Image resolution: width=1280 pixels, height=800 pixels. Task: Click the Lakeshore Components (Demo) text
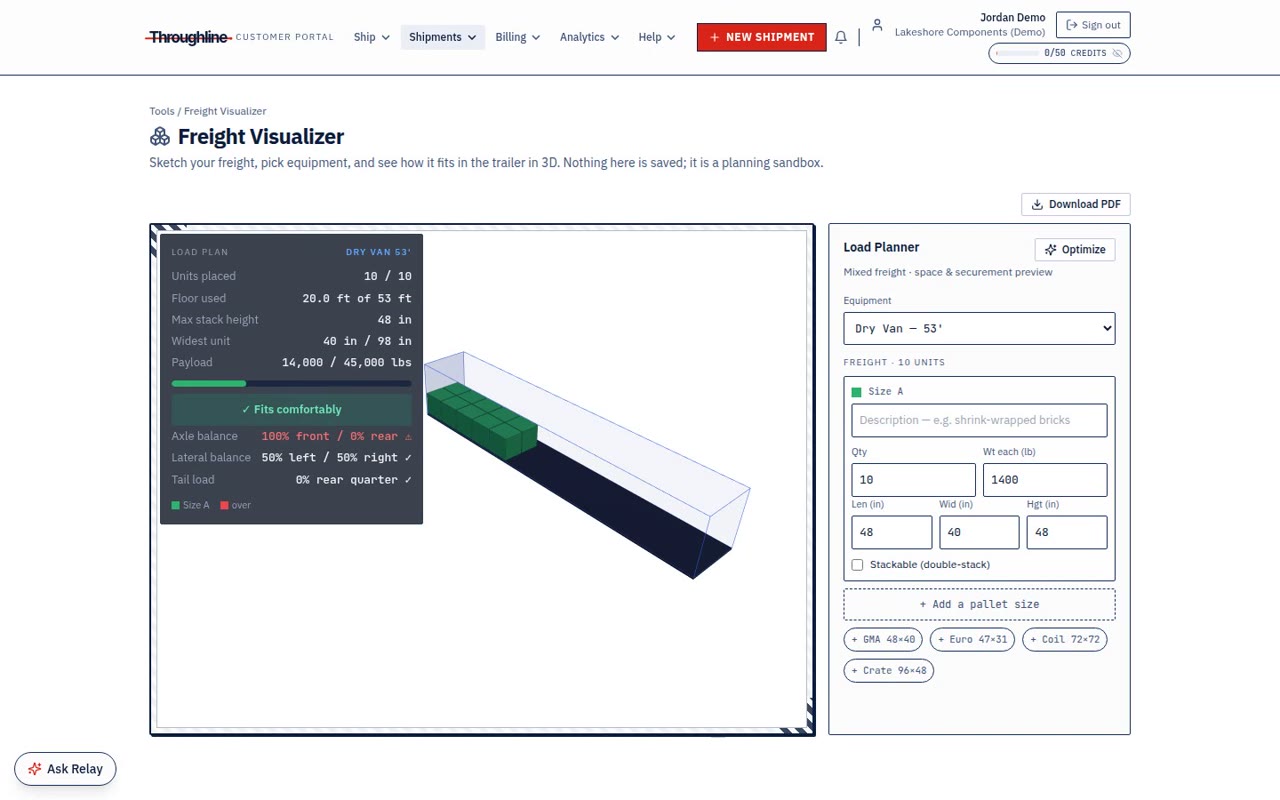[x=970, y=32]
